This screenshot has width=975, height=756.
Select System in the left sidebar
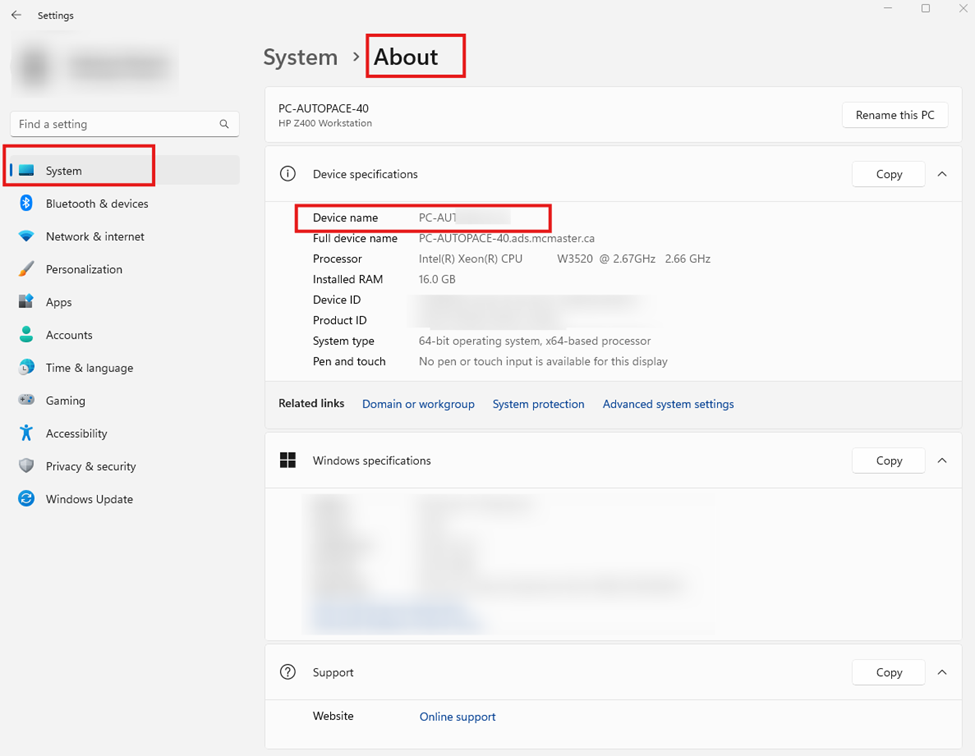[64, 171]
